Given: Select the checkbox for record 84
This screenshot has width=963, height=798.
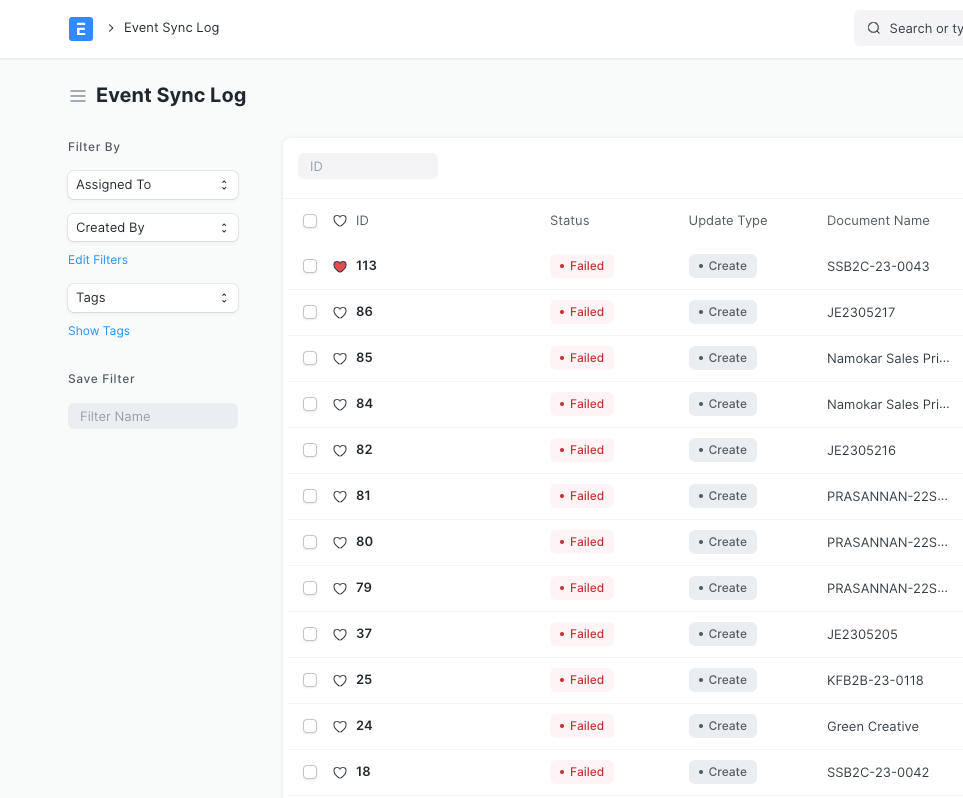Looking at the screenshot, I should tap(309, 404).
